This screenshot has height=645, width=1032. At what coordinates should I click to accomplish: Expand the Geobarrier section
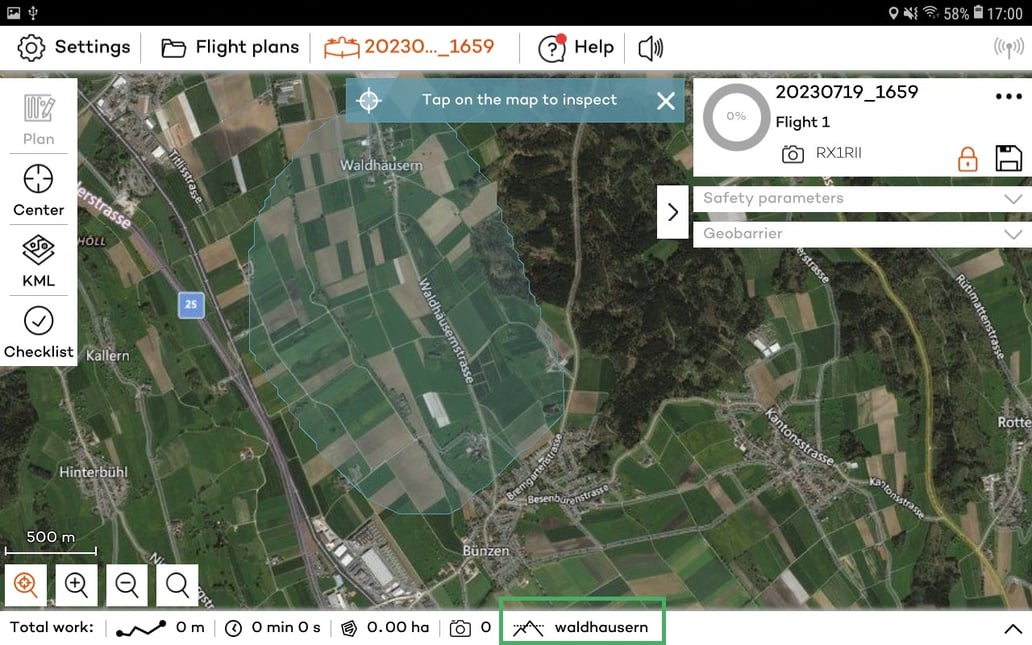point(858,234)
